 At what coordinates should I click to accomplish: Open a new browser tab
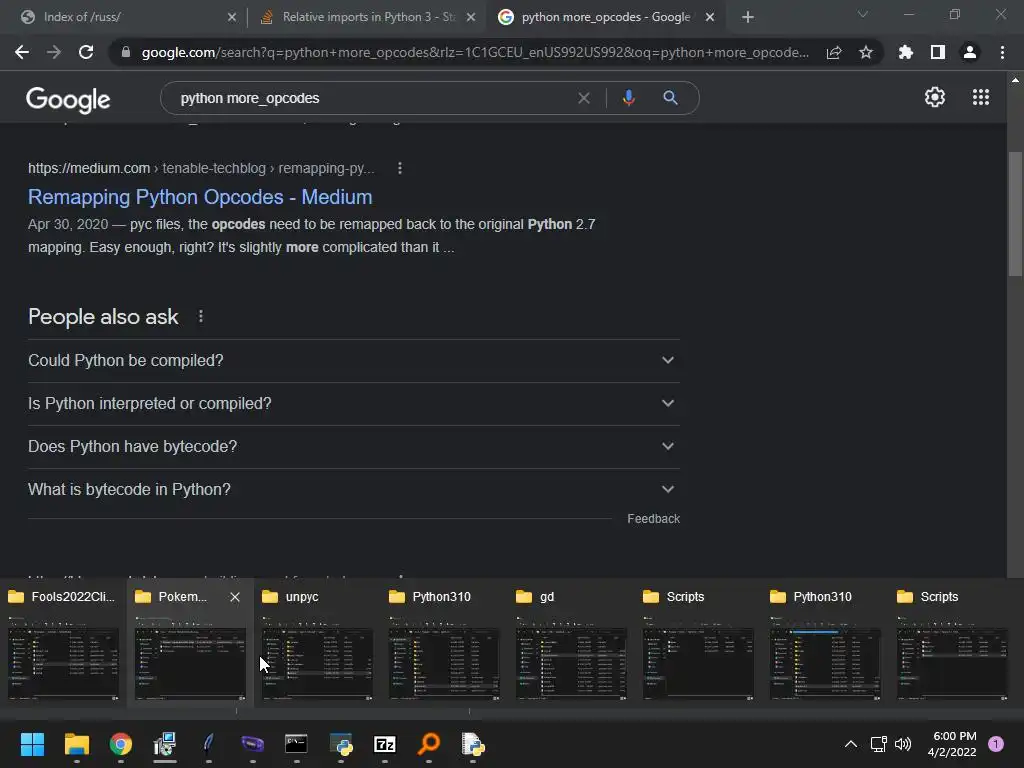tap(748, 18)
